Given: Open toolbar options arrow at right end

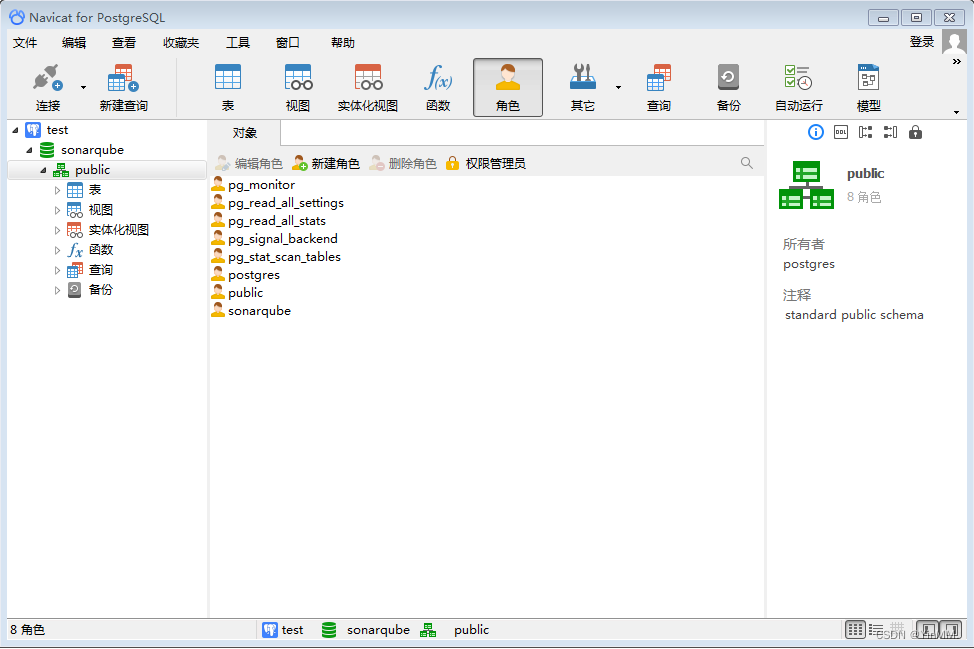Looking at the screenshot, I should tap(957, 112).
